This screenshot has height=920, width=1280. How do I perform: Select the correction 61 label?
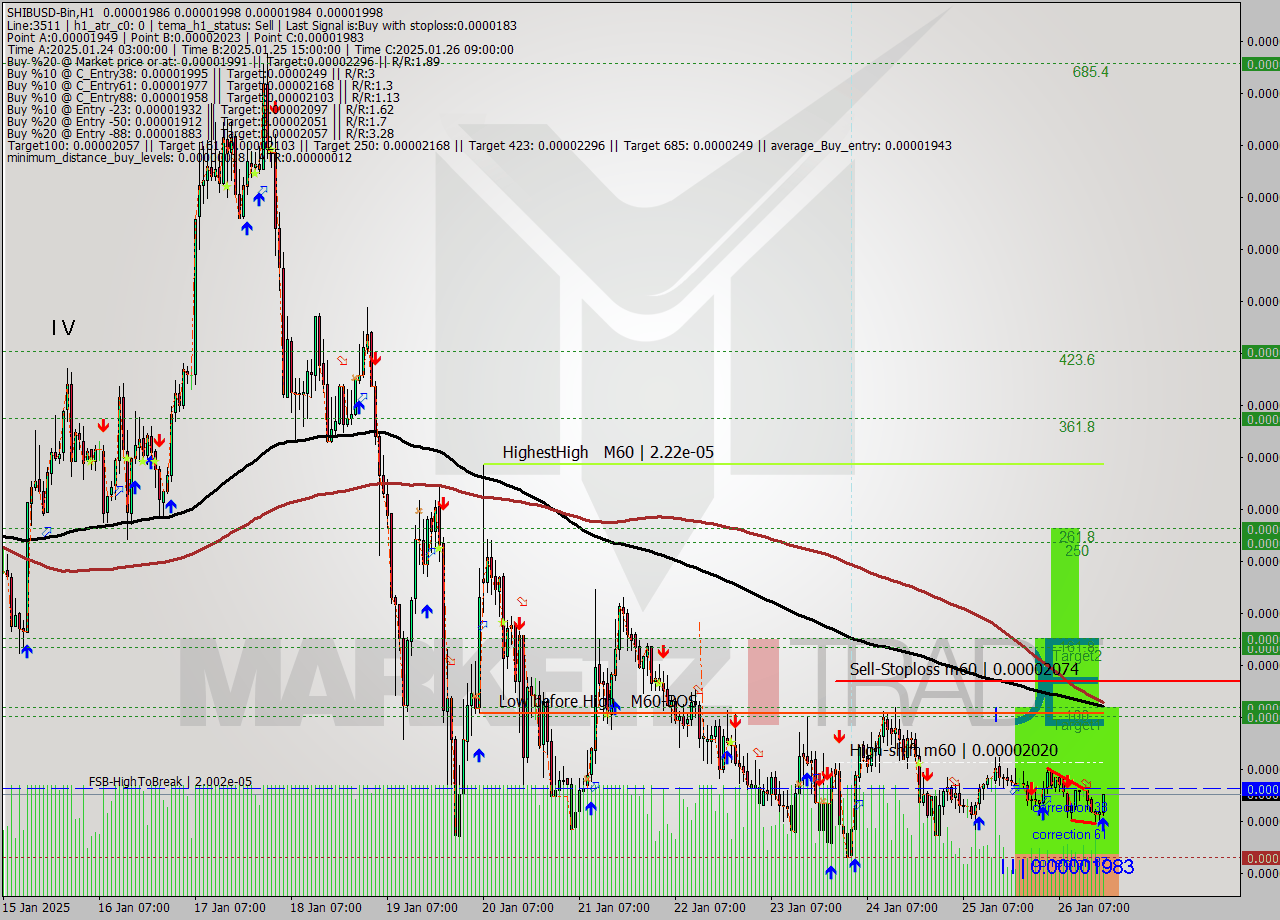(1067, 834)
